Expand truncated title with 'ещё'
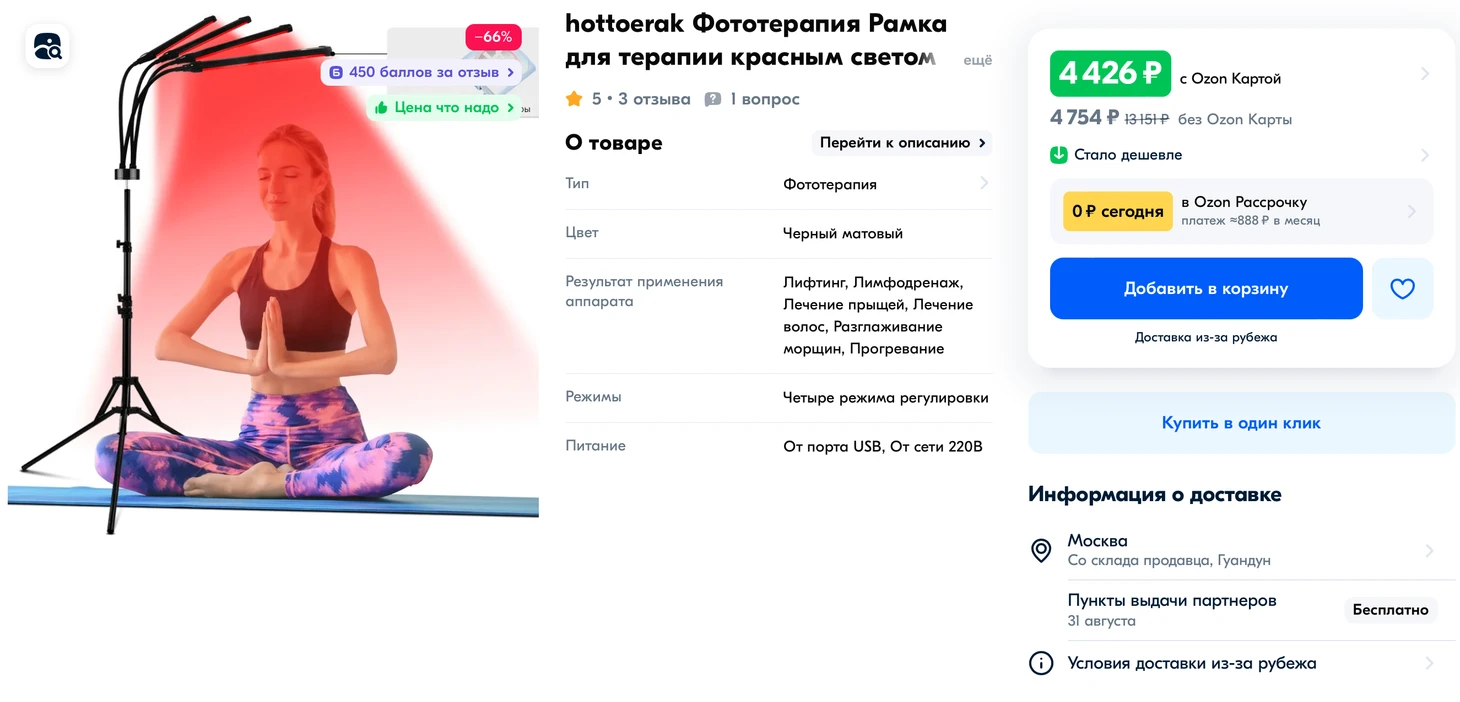This screenshot has height=702, width=1460. click(x=977, y=60)
